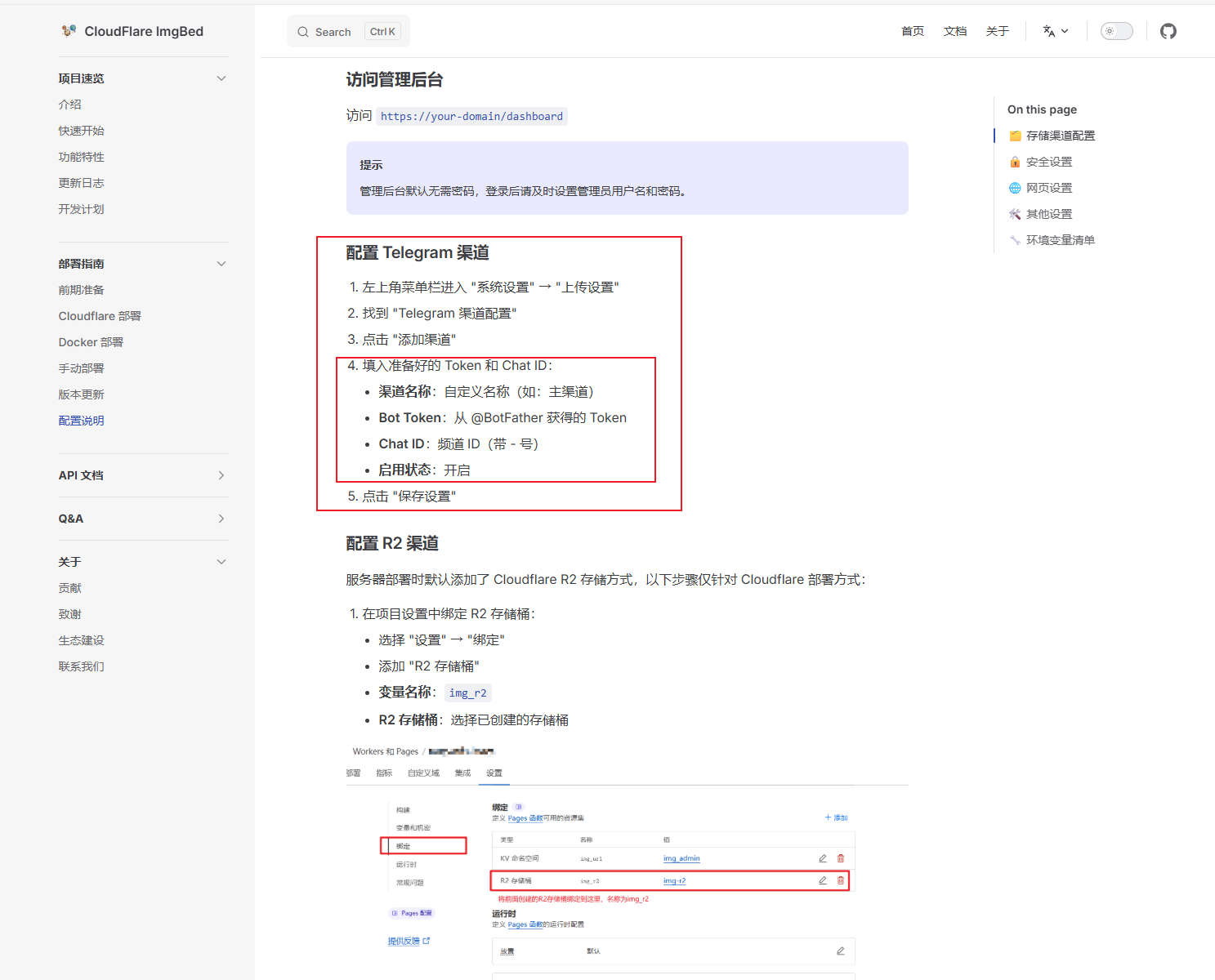Go to Cloudflare 部署 sidebar page
Image resolution: width=1215 pixels, height=980 pixels.
100,316
